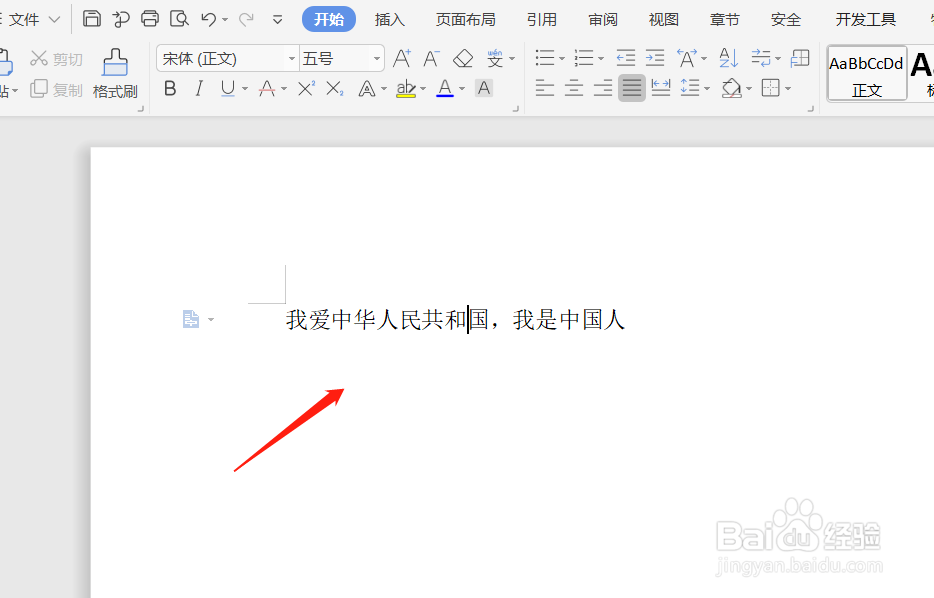The width and height of the screenshot is (934, 598).
Task: Click the Print icon
Action: pyautogui.click(x=150, y=18)
